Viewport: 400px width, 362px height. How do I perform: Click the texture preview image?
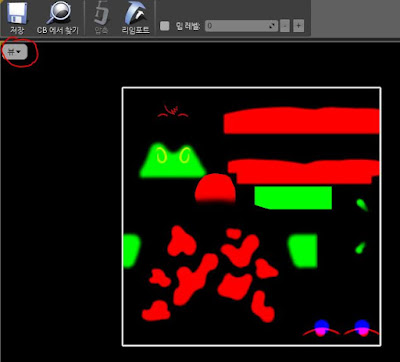pyautogui.click(x=252, y=217)
